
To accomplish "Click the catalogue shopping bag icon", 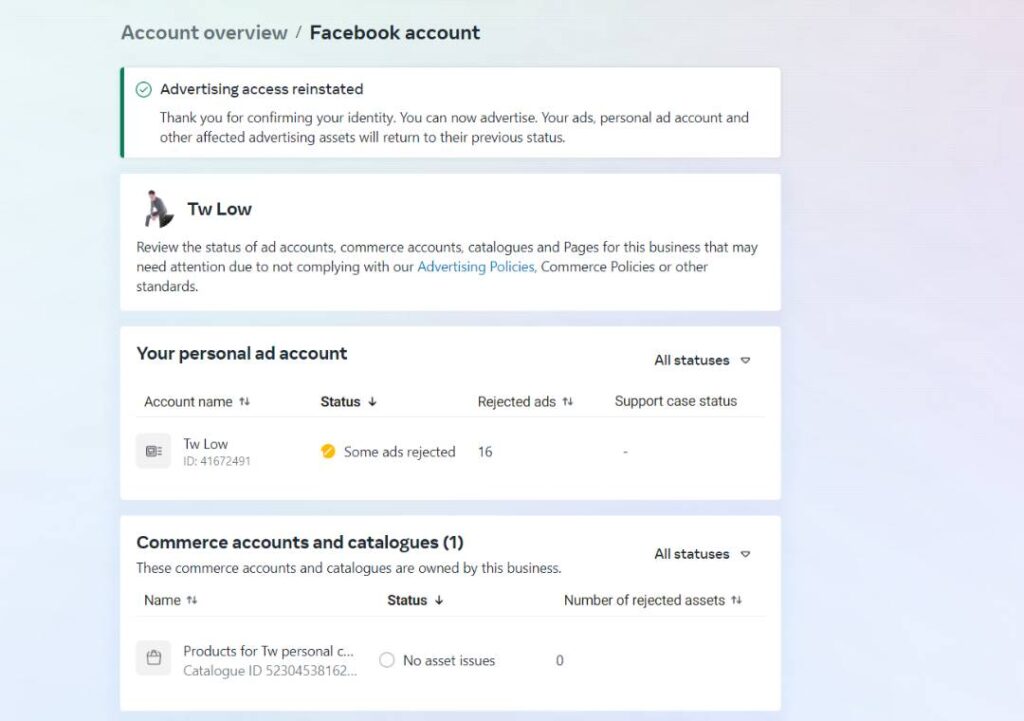I will (153, 658).
